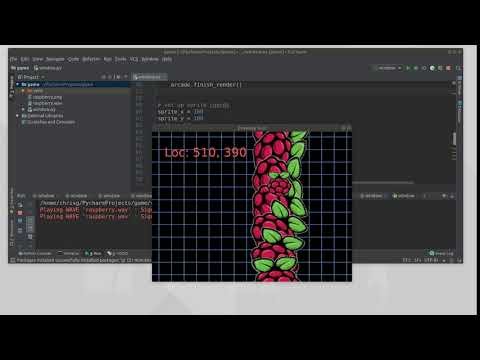
Task: Toggle the tool window quick-access button in status bar
Action: [x=13, y=260]
